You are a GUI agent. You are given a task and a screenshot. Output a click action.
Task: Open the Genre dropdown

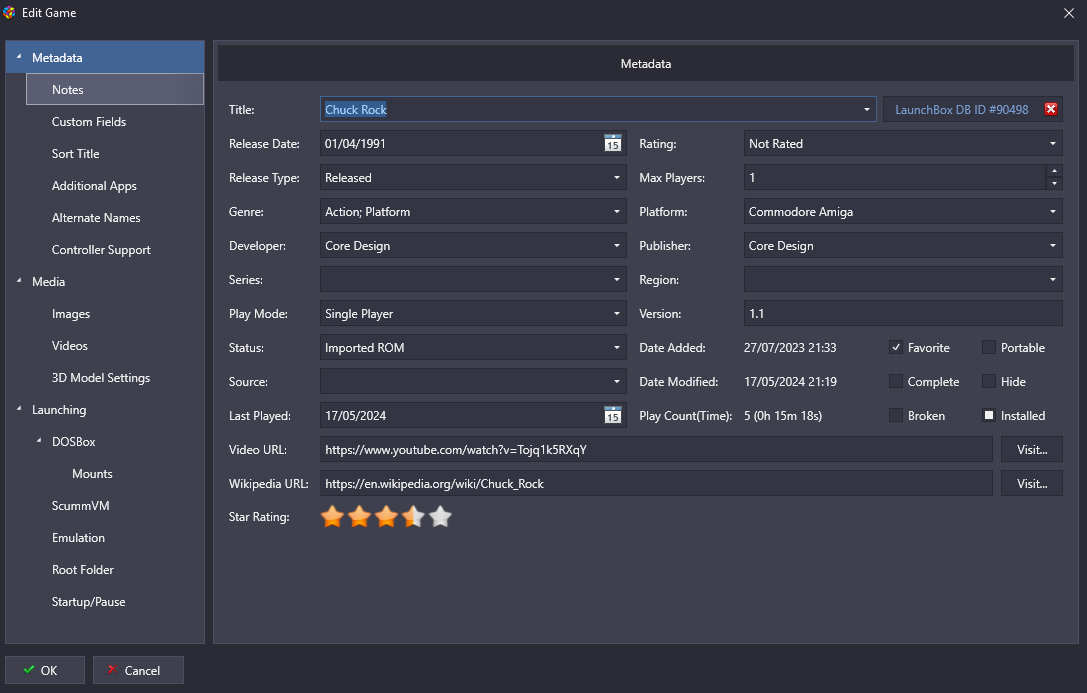tap(473, 211)
